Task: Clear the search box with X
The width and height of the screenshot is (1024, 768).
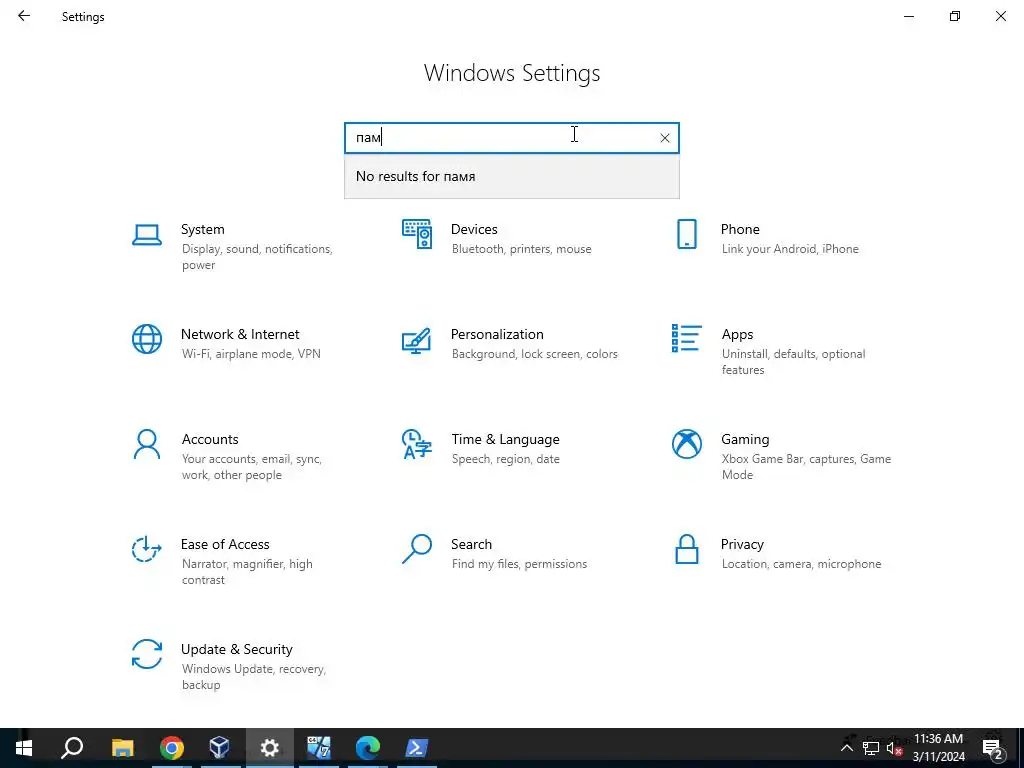Action: (665, 138)
